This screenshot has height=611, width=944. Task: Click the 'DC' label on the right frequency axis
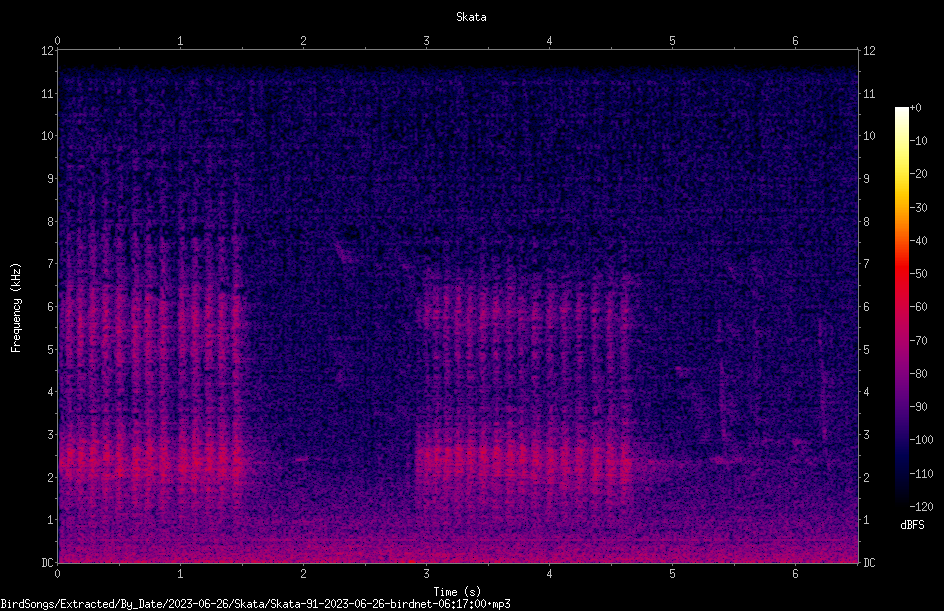coord(869,563)
